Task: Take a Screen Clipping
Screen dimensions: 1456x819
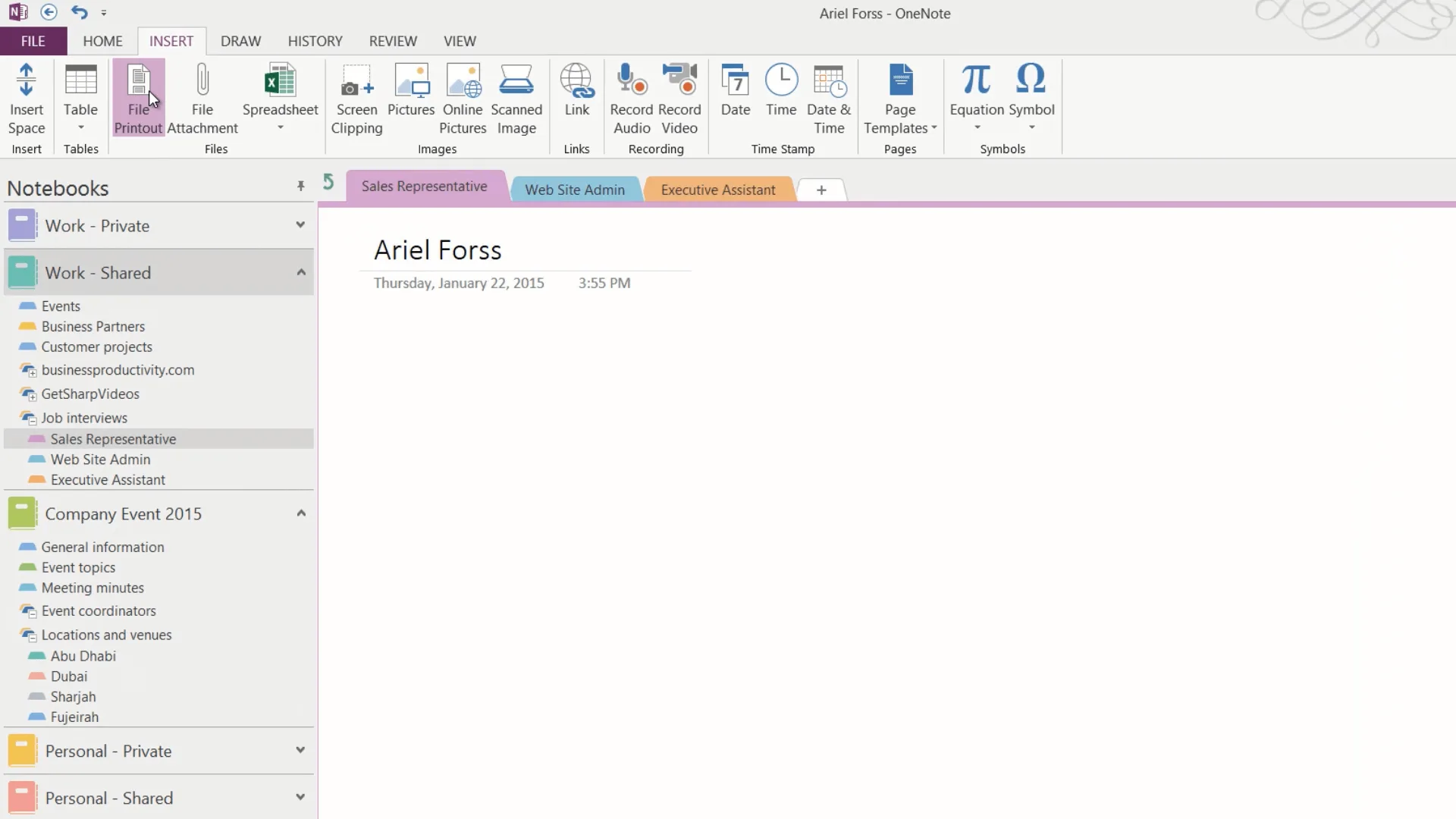Action: pyautogui.click(x=356, y=99)
